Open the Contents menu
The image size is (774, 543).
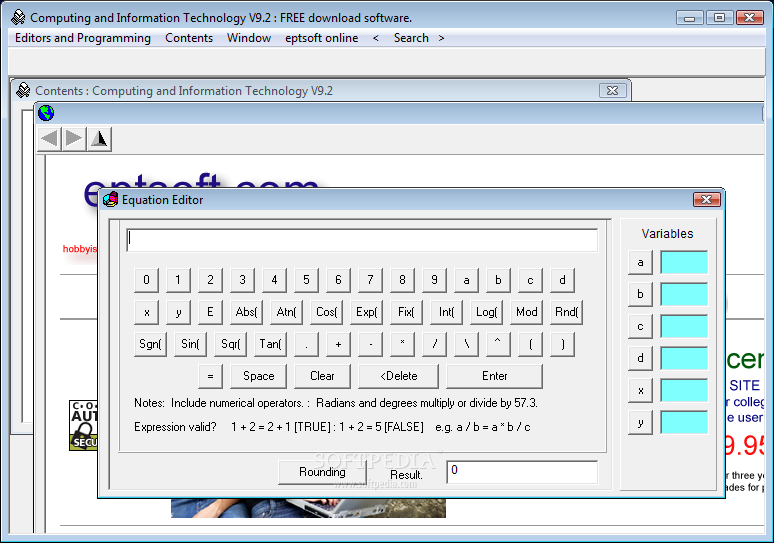[x=189, y=38]
